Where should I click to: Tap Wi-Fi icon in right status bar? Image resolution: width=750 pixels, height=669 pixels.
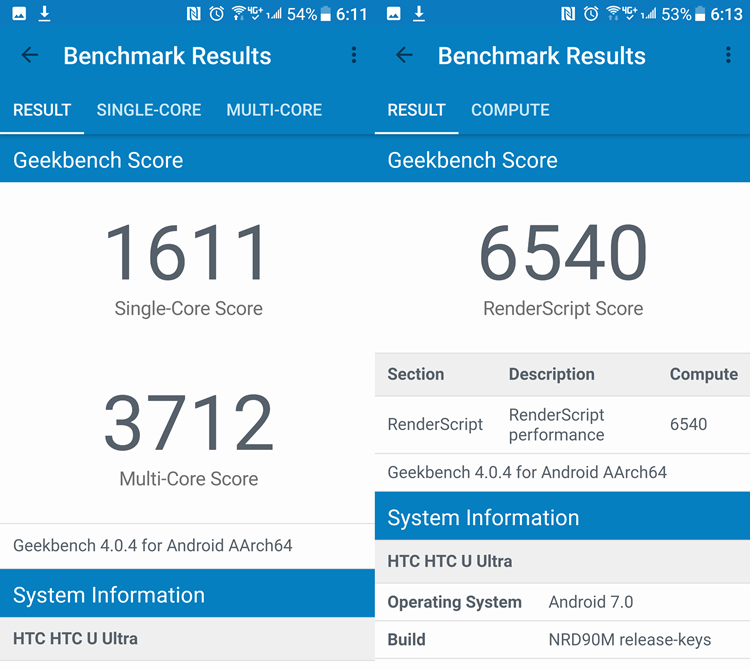tap(613, 13)
